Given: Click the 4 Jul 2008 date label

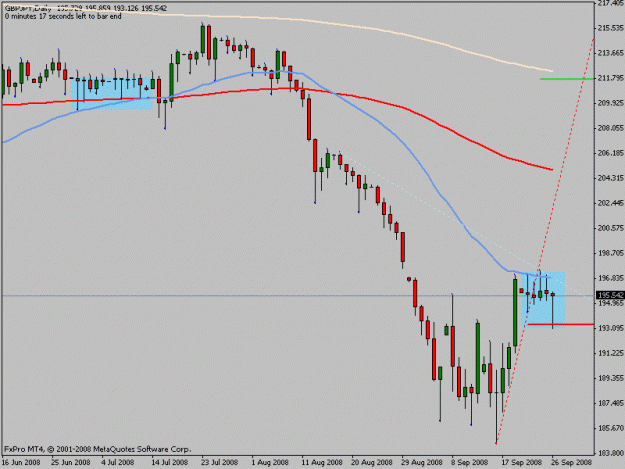Looking at the screenshot, I should tap(118, 463).
